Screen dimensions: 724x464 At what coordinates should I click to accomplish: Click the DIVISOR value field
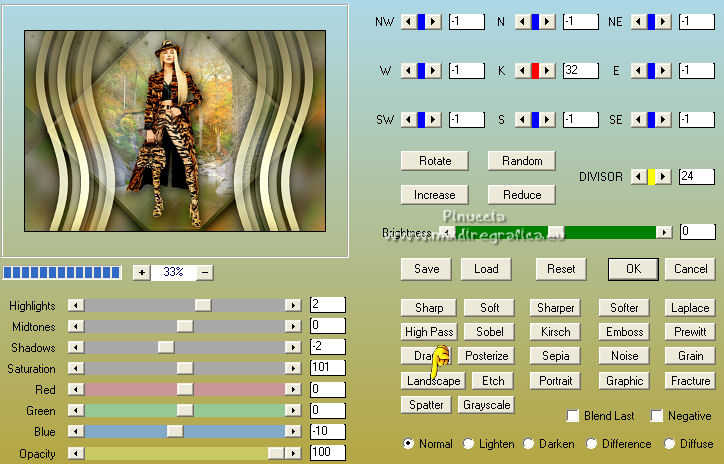click(697, 176)
